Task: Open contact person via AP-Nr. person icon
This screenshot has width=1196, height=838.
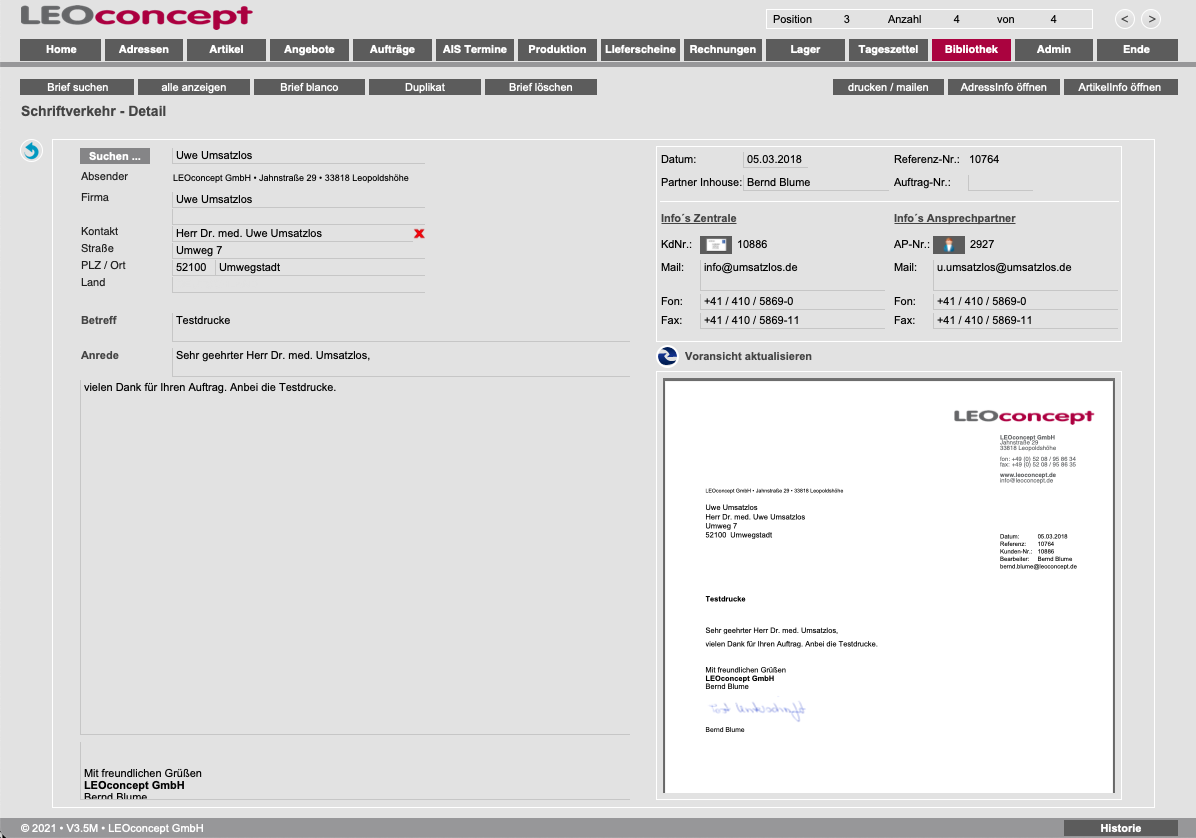Action: (x=949, y=245)
